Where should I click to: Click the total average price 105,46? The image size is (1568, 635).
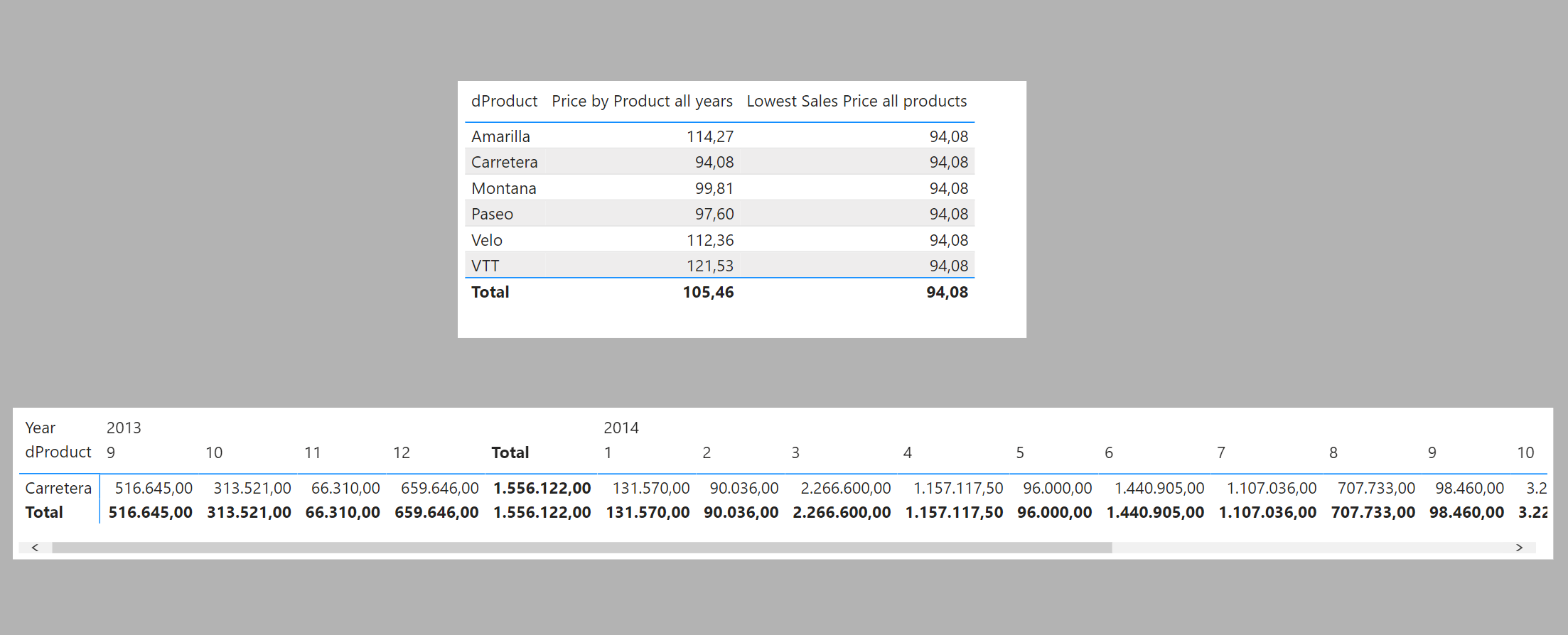pyautogui.click(x=708, y=292)
